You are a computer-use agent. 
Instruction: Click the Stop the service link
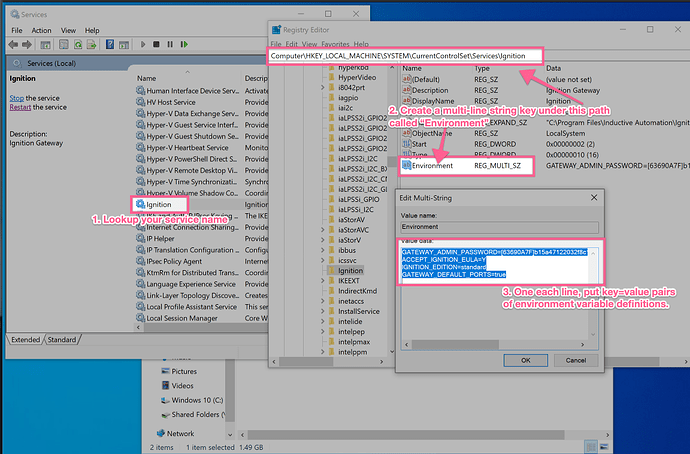(17, 98)
